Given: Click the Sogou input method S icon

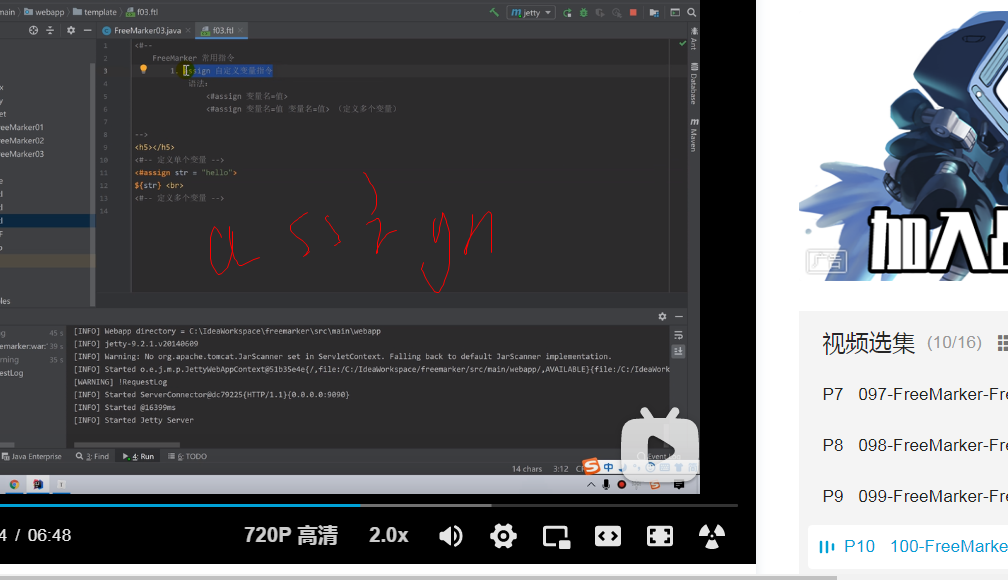Looking at the screenshot, I should coord(591,466).
